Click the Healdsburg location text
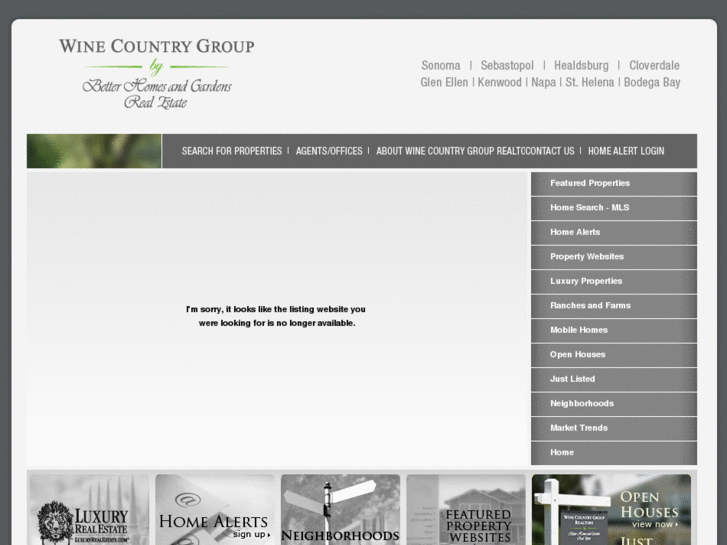The height and width of the screenshot is (545, 727). 581,65
